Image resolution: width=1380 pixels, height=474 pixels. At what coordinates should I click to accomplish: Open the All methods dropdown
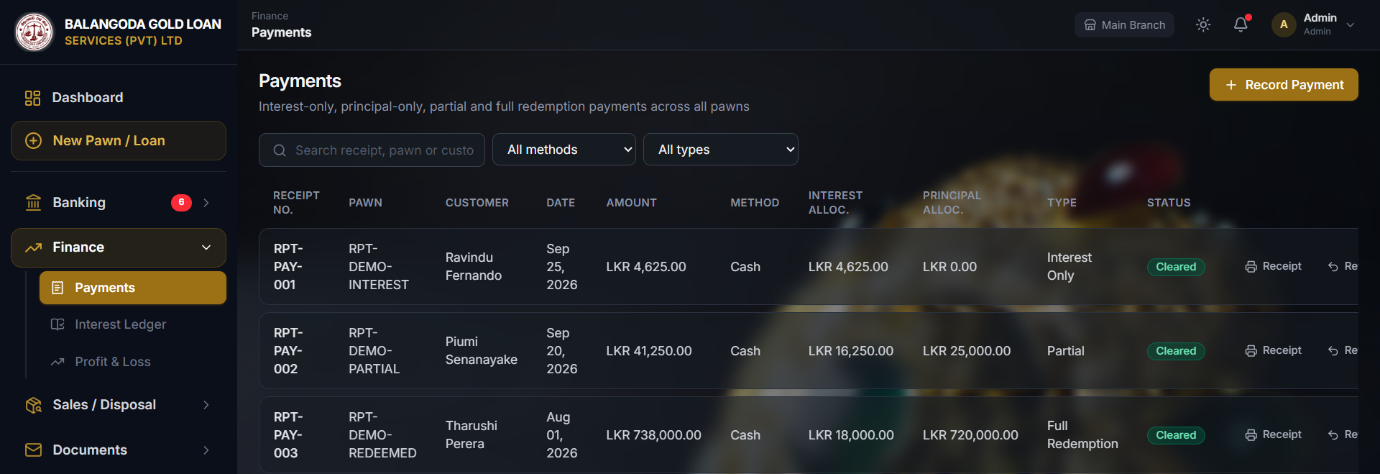(x=565, y=150)
